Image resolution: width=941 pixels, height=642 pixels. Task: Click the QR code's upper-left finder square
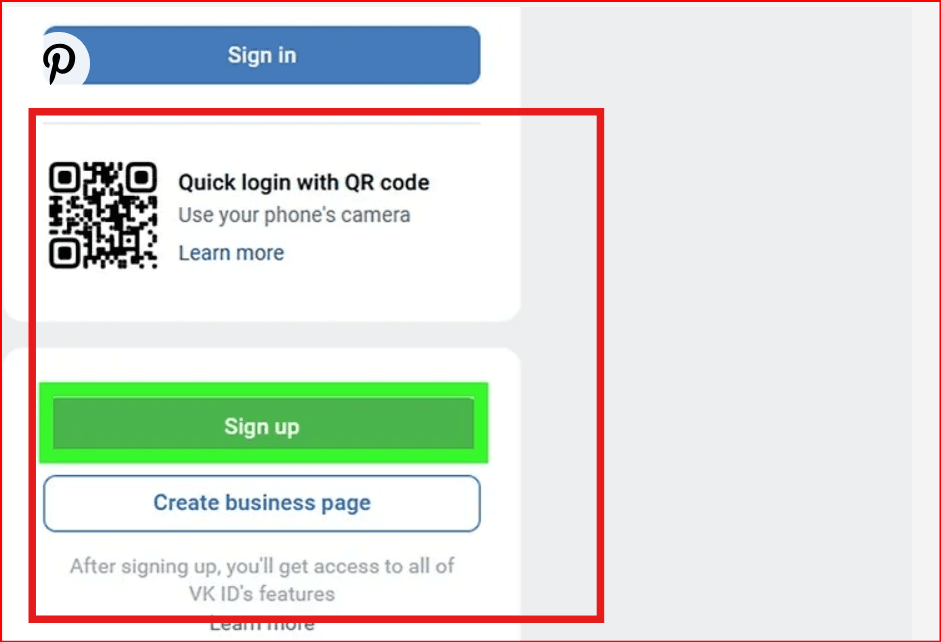pos(64,177)
